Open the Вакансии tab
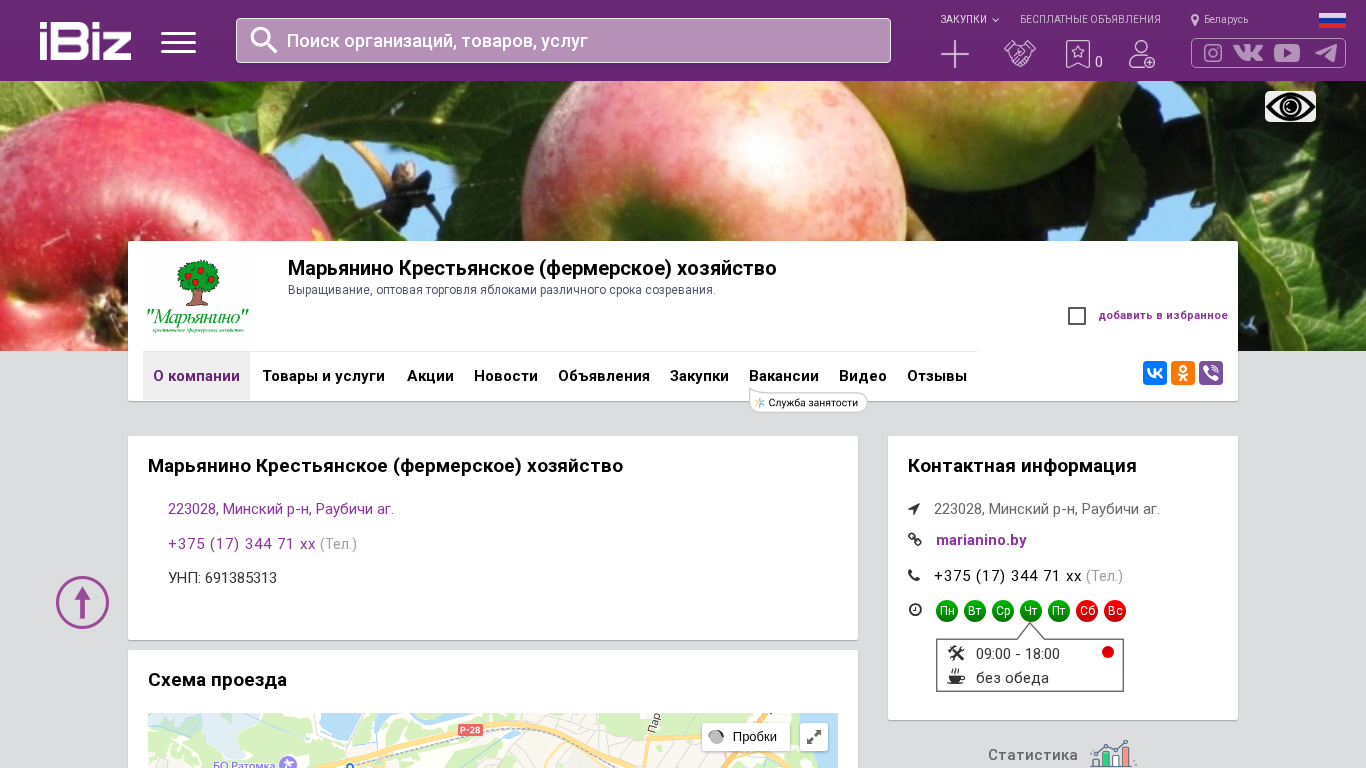Image resolution: width=1366 pixels, height=768 pixels. click(x=784, y=376)
